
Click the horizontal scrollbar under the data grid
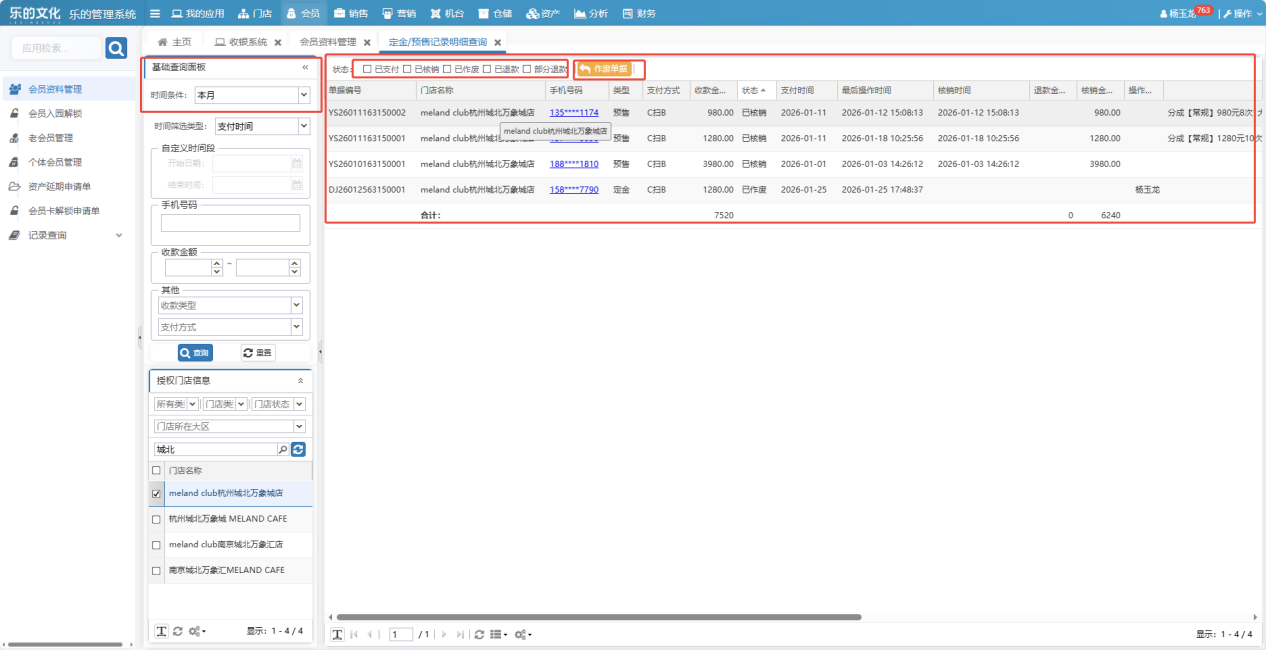[x=598, y=617]
